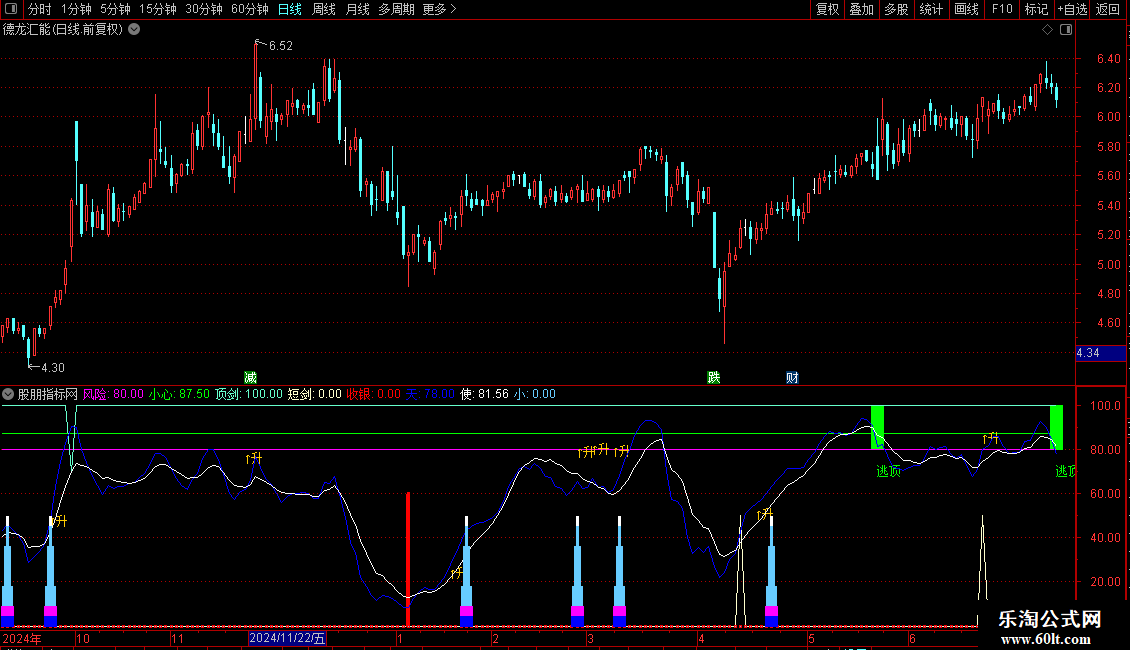Switch to 分时 intraday view

40,9
